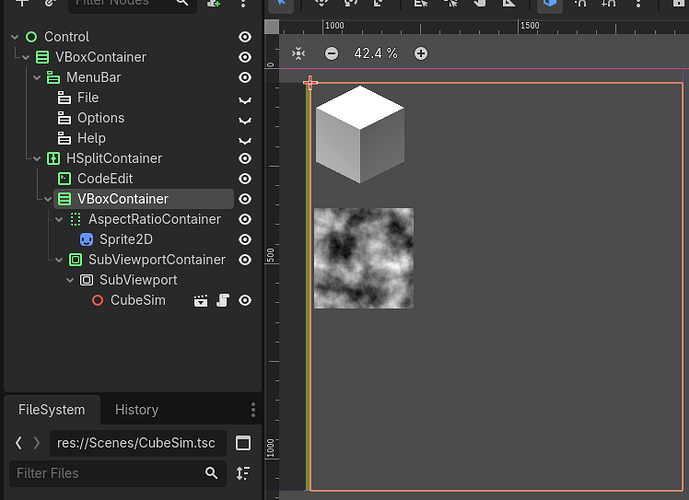This screenshot has width=689, height=500.
Task: Click the zoom in plus button
Action: click(421, 53)
